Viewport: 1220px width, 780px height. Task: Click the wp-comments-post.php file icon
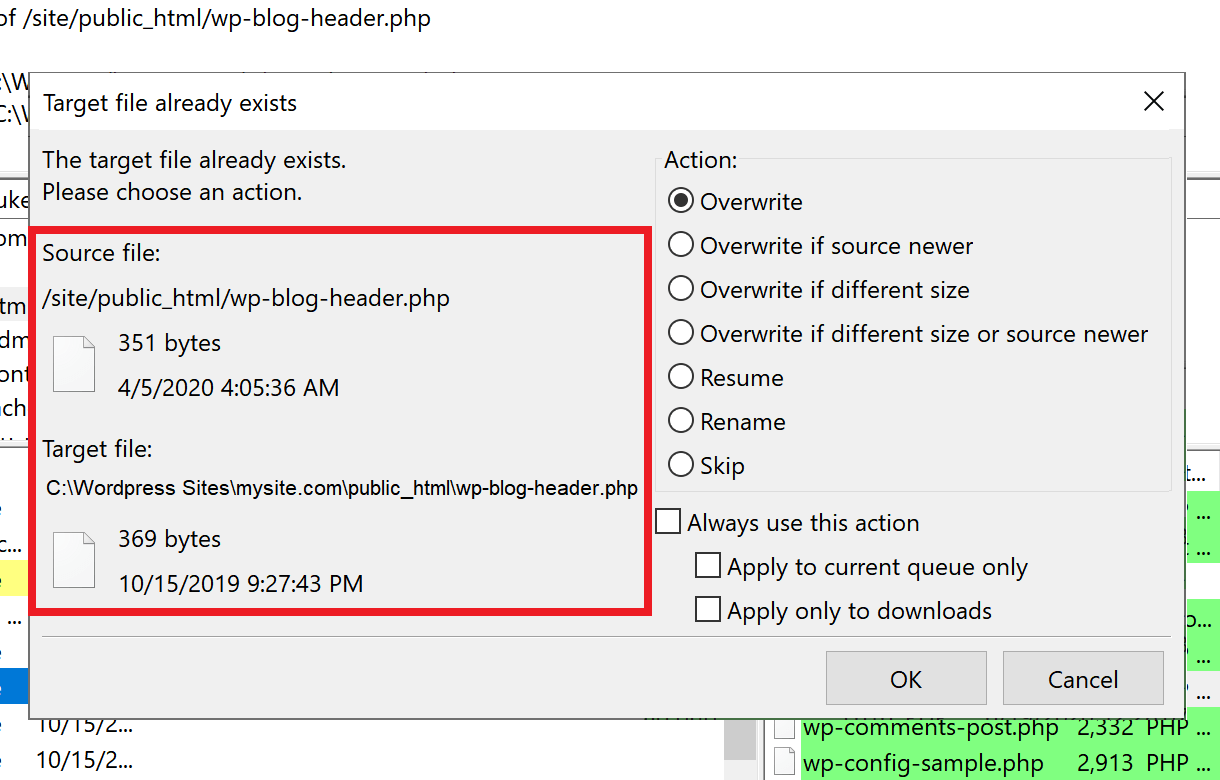pos(785,728)
